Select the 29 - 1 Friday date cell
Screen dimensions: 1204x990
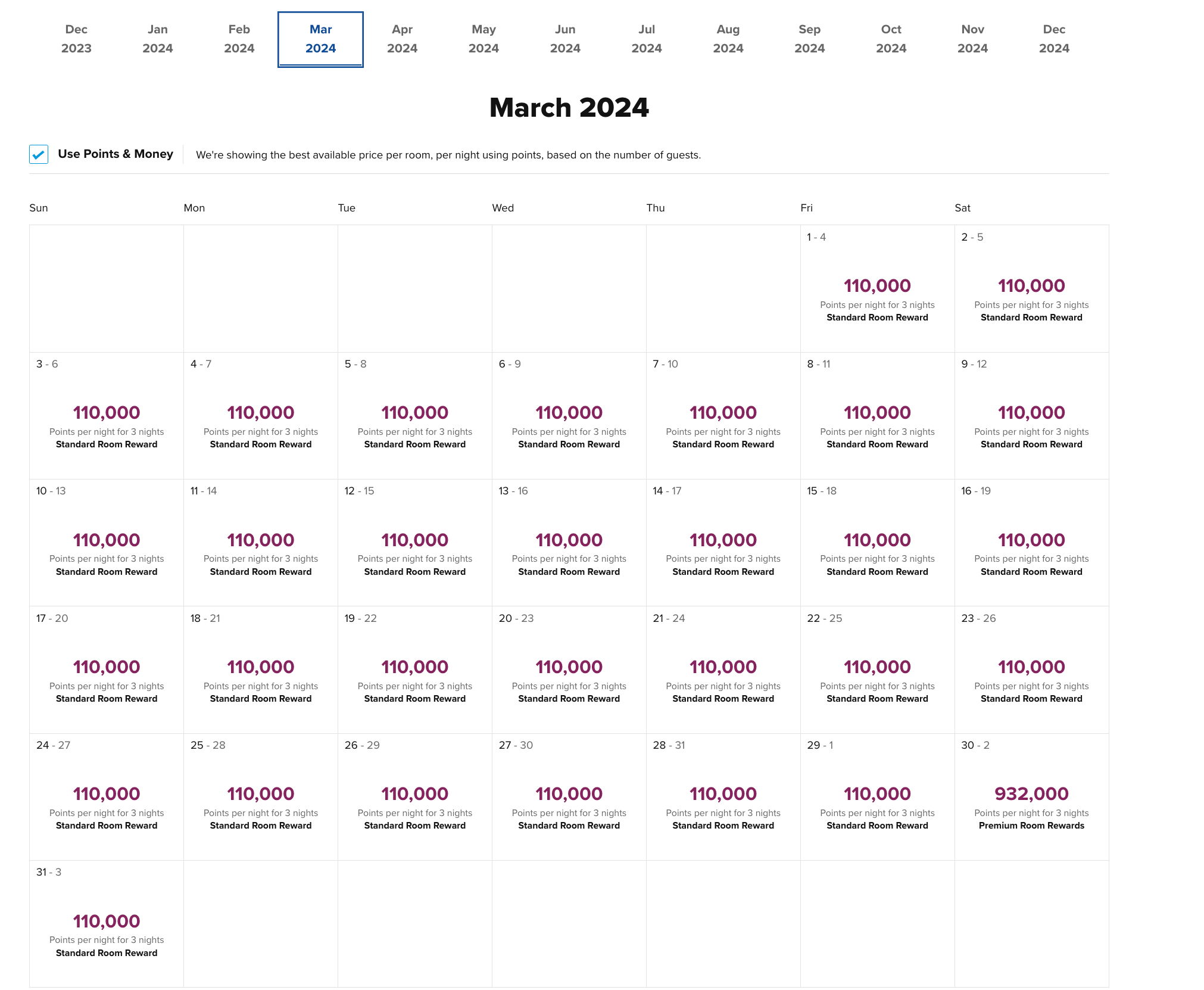(x=877, y=796)
